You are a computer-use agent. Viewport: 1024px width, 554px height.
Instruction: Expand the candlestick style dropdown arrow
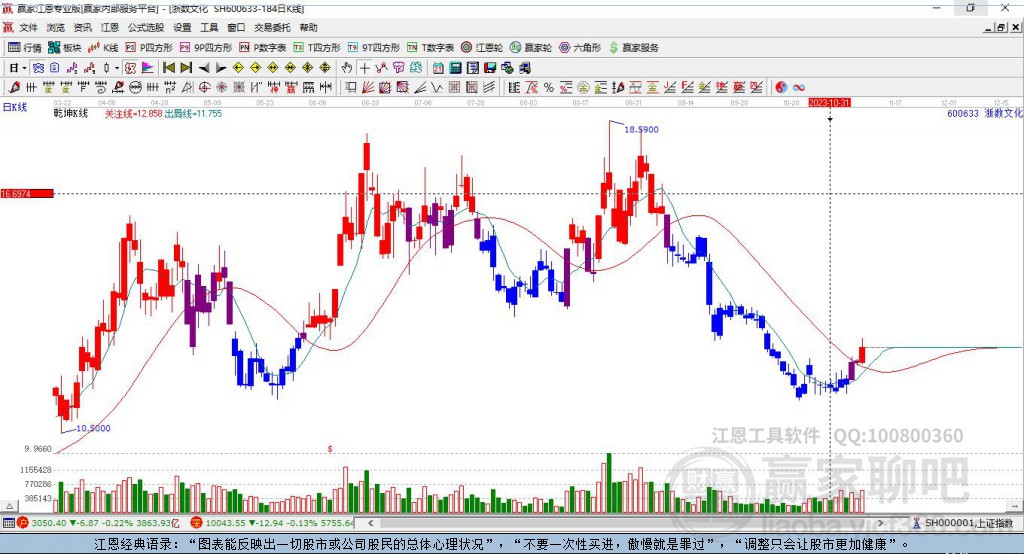click(117, 68)
